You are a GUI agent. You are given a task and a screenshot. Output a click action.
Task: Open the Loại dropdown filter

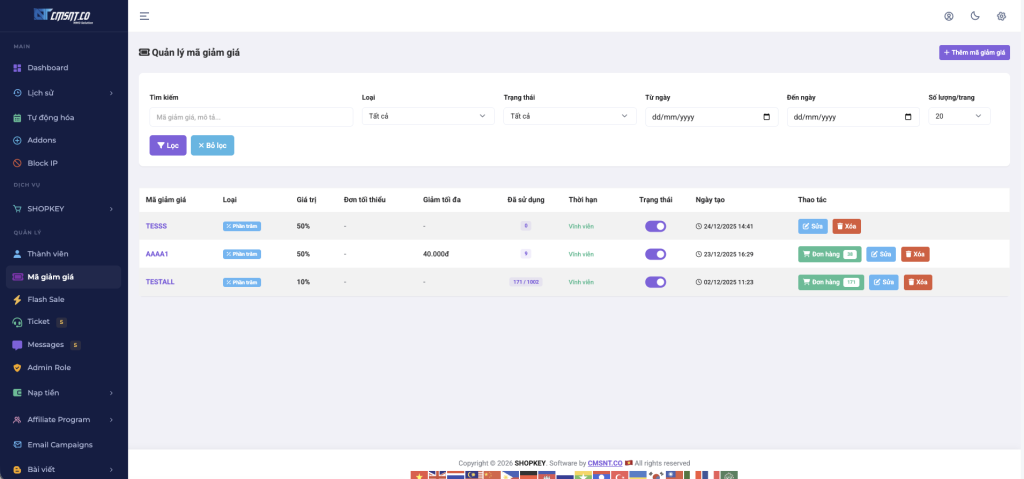428,116
